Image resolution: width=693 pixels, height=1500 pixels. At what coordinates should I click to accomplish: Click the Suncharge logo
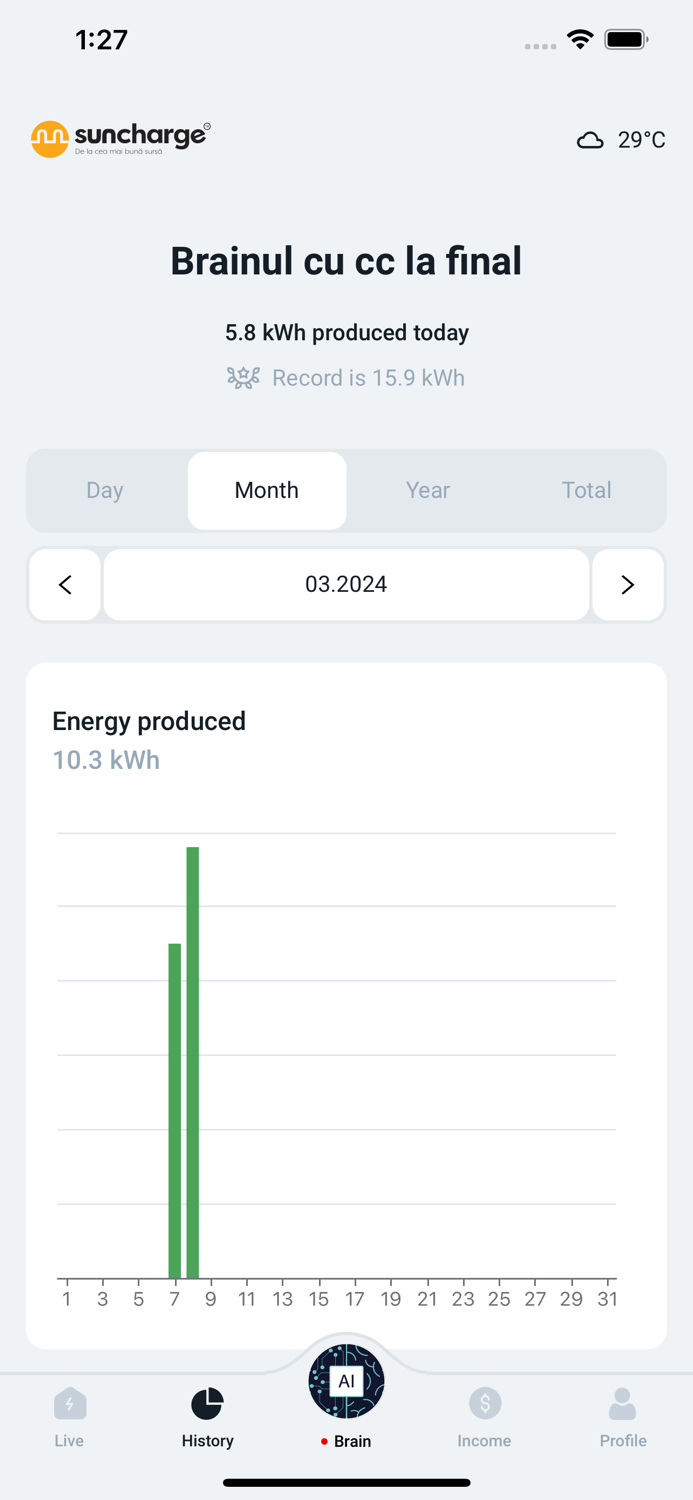tap(118, 138)
